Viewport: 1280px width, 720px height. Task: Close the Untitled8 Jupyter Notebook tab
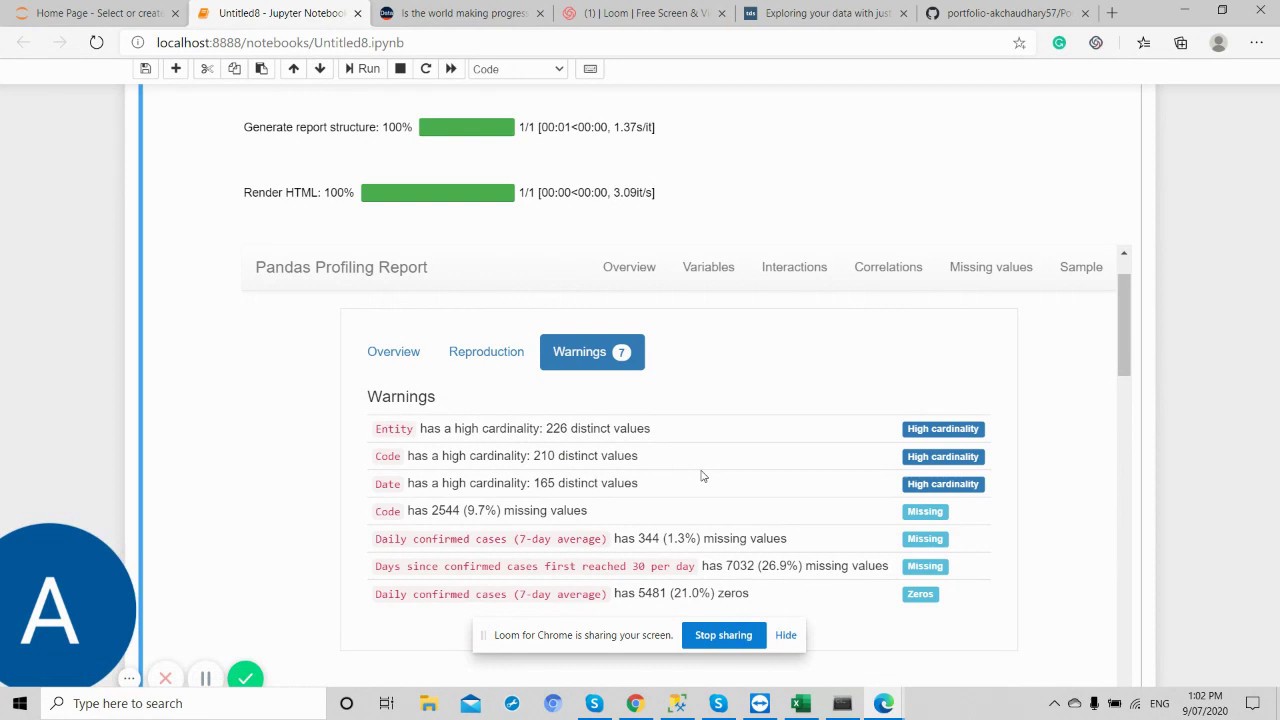pos(358,13)
